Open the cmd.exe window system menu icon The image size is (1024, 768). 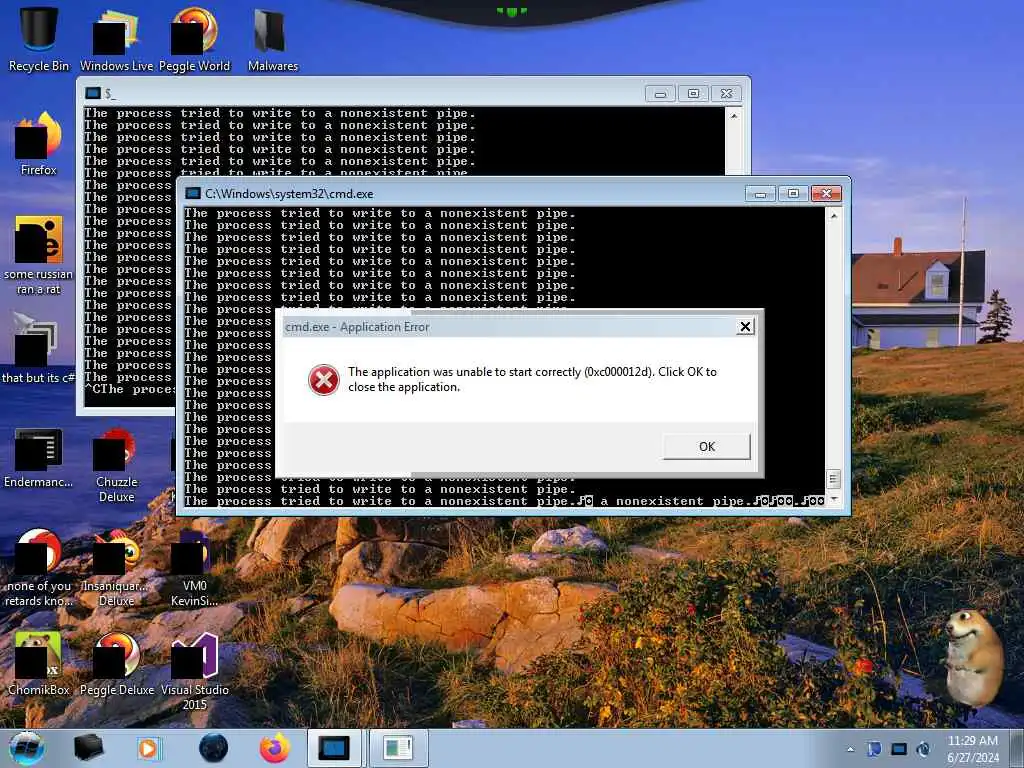[192, 193]
